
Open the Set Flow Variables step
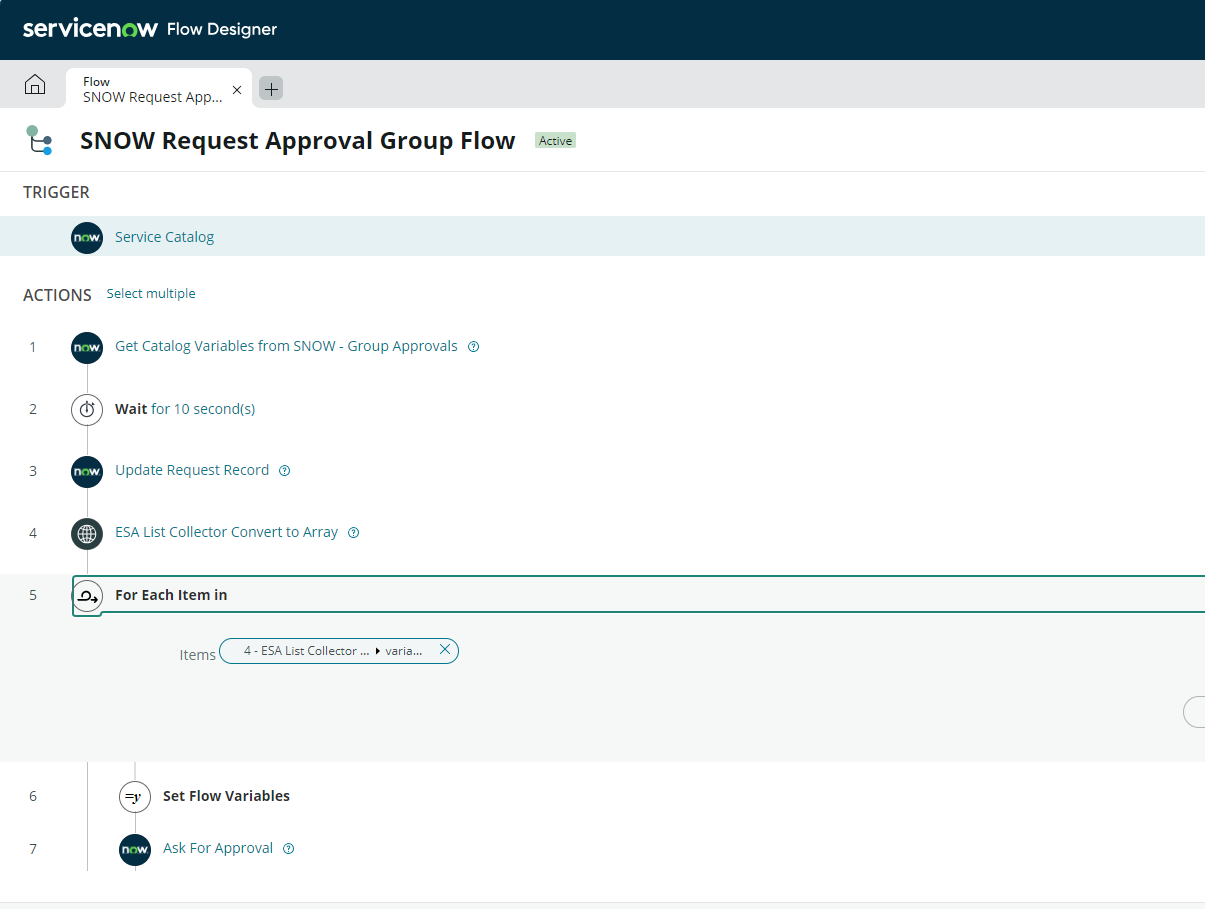(226, 796)
